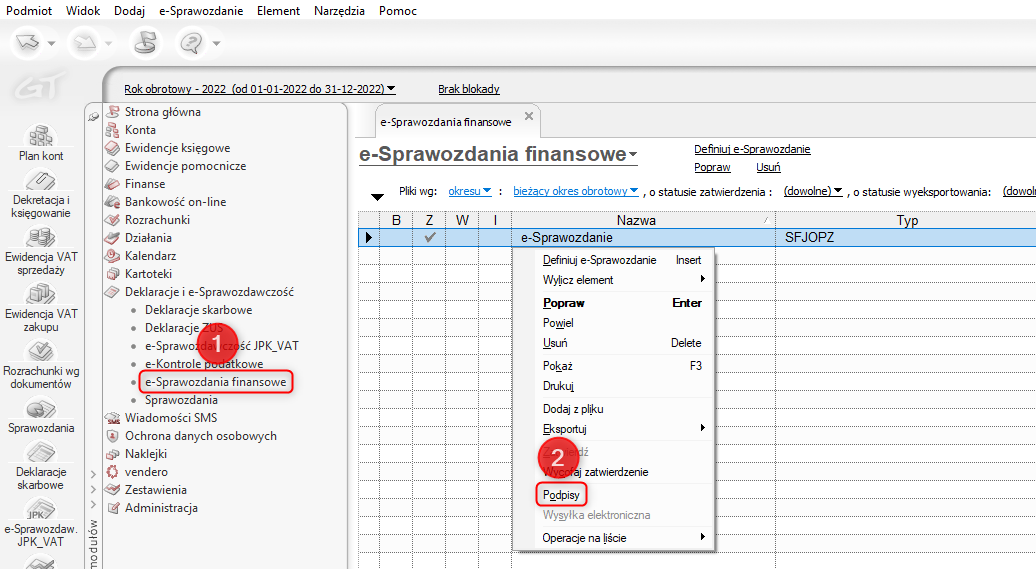Click the Brak blokady link
1036x569 pixels.
[468, 89]
